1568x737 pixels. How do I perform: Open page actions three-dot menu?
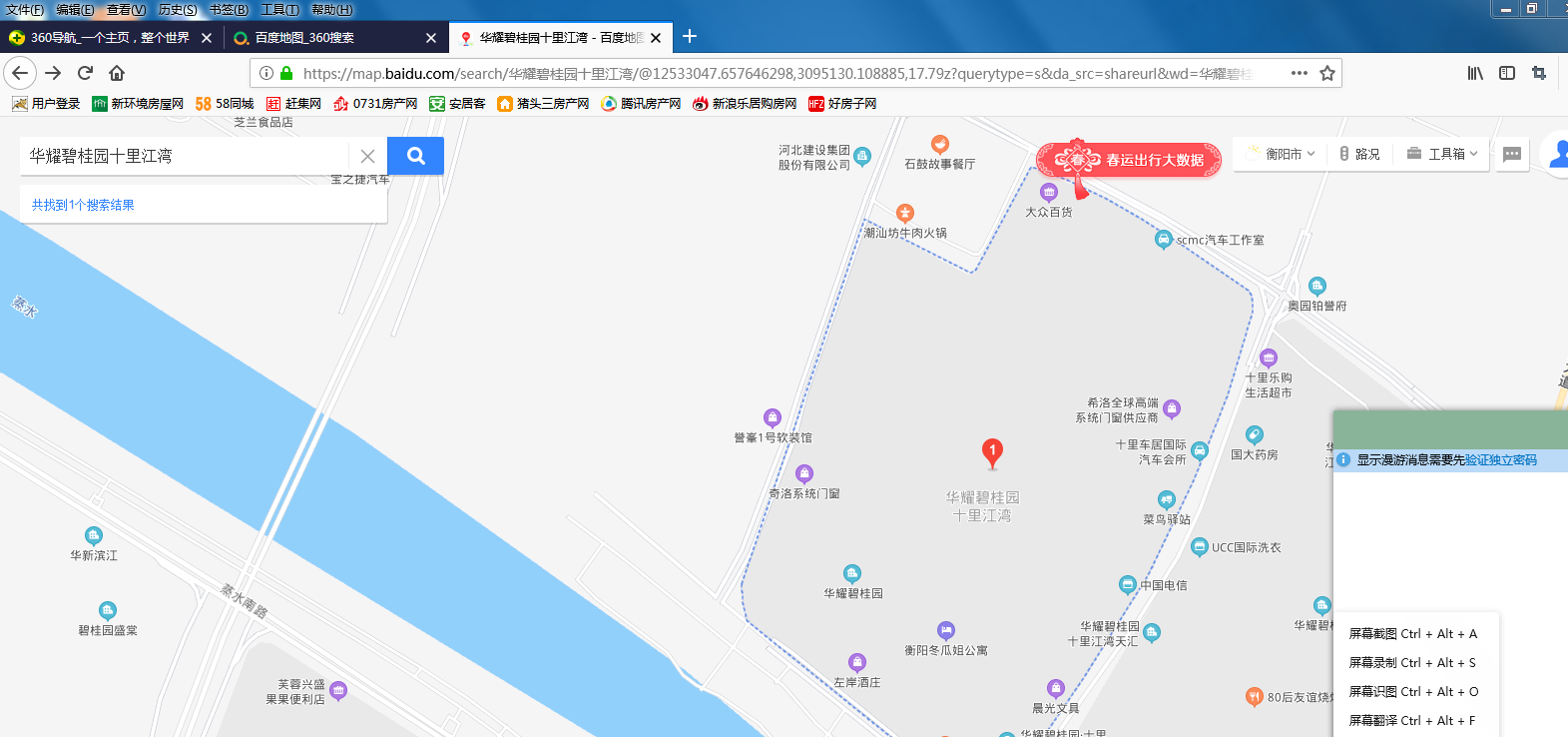point(1299,73)
